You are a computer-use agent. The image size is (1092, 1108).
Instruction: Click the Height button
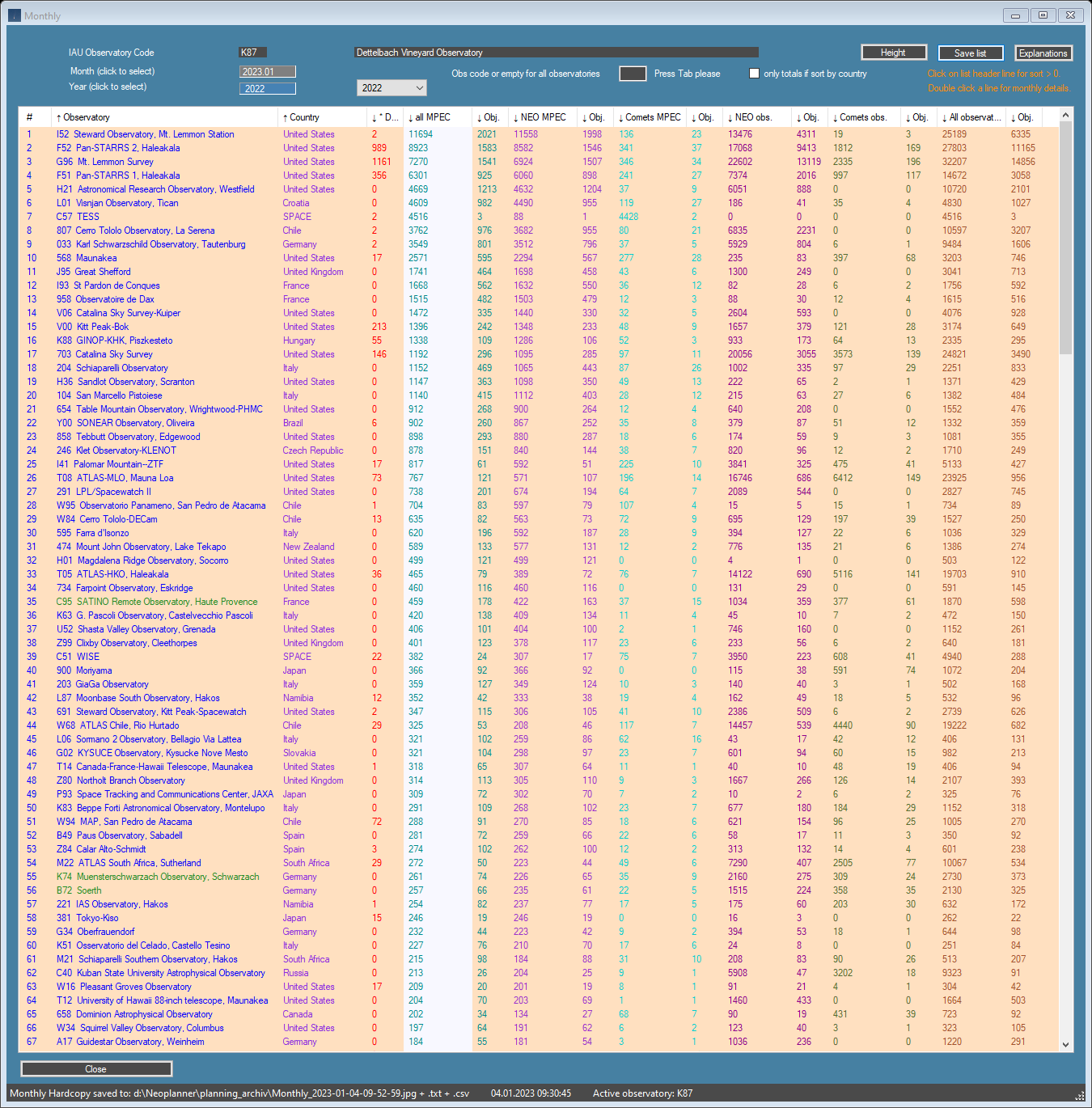tap(893, 53)
